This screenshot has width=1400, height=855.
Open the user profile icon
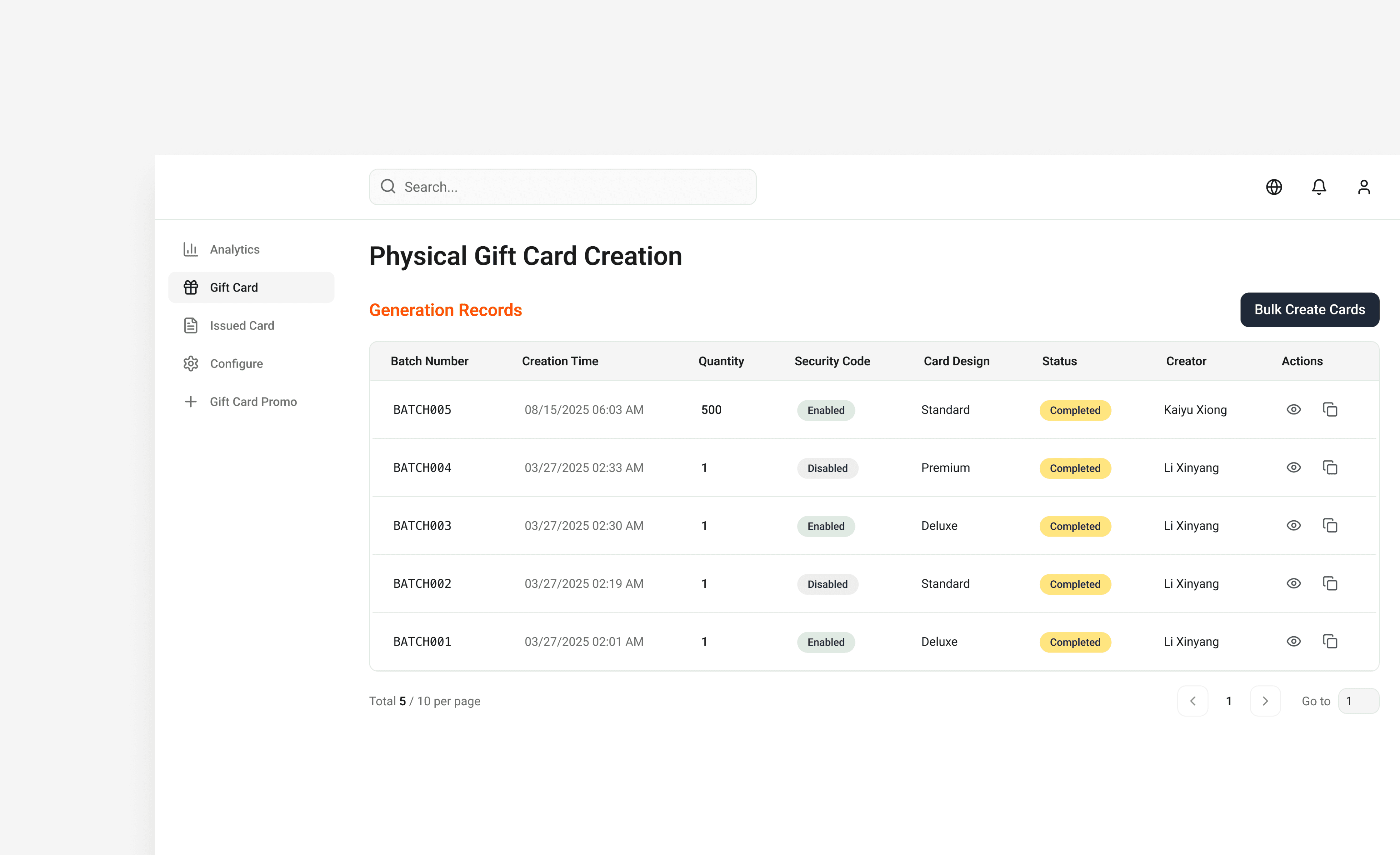tap(1364, 187)
